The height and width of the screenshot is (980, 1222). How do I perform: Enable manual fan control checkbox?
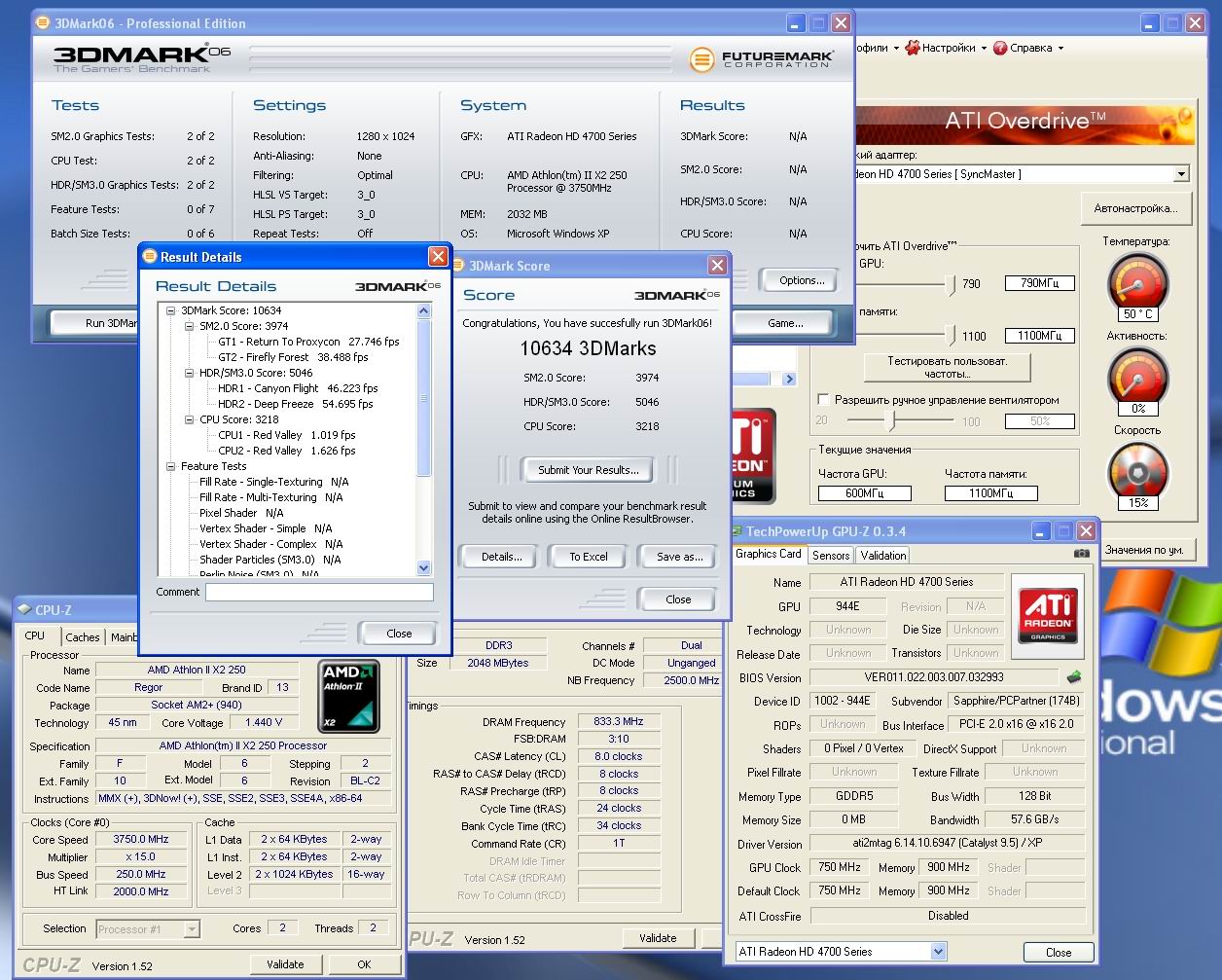pos(824,400)
